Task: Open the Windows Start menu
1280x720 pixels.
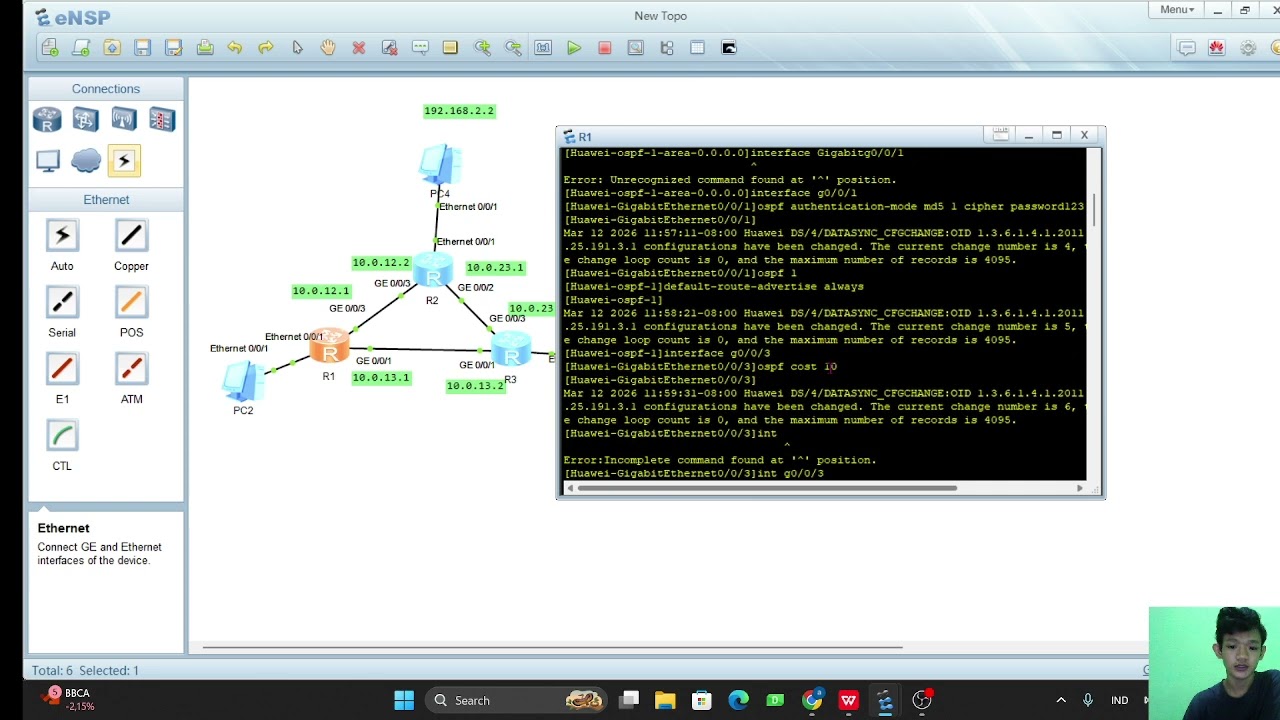Action: (404, 700)
